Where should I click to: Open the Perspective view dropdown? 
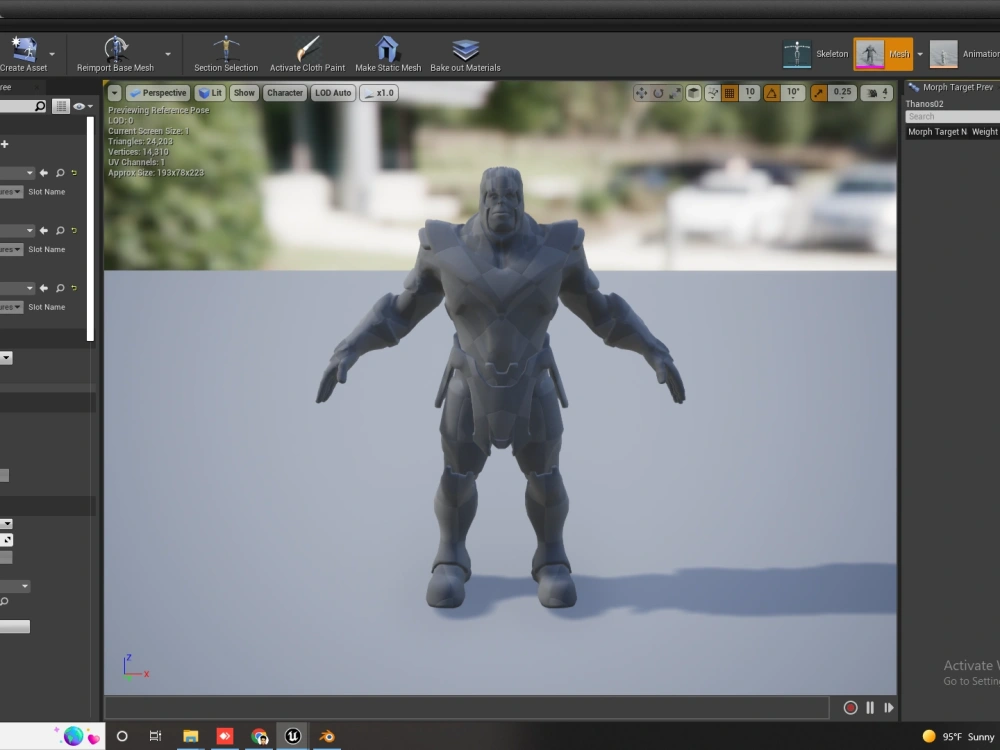[157, 92]
